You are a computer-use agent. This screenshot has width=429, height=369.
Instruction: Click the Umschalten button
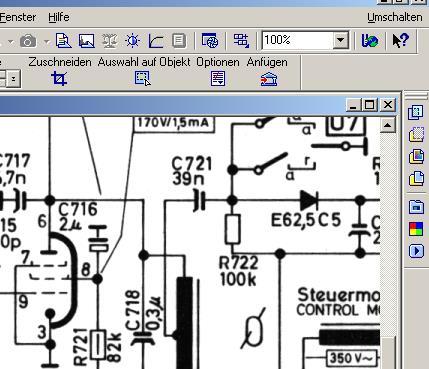[x=395, y=17]
